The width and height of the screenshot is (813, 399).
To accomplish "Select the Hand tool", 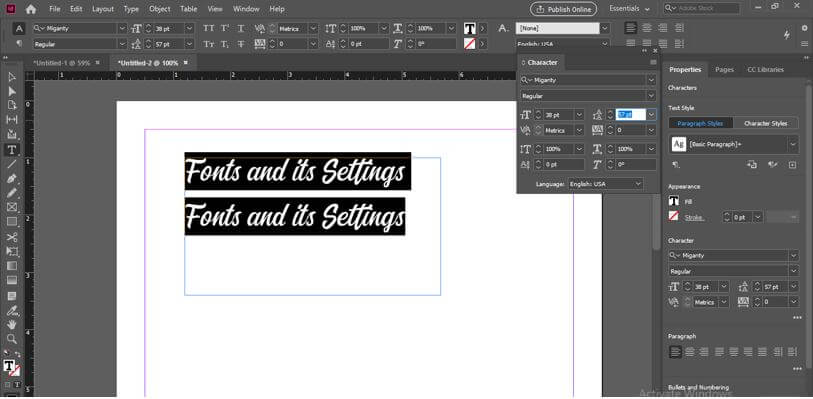I will [x=12, y=325].
